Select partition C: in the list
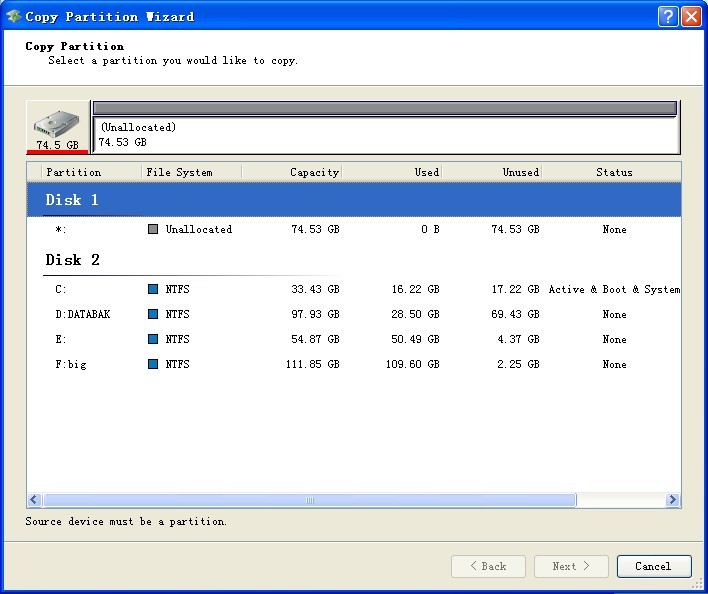This screenshot has width=708, height=594. click(354, 289)
